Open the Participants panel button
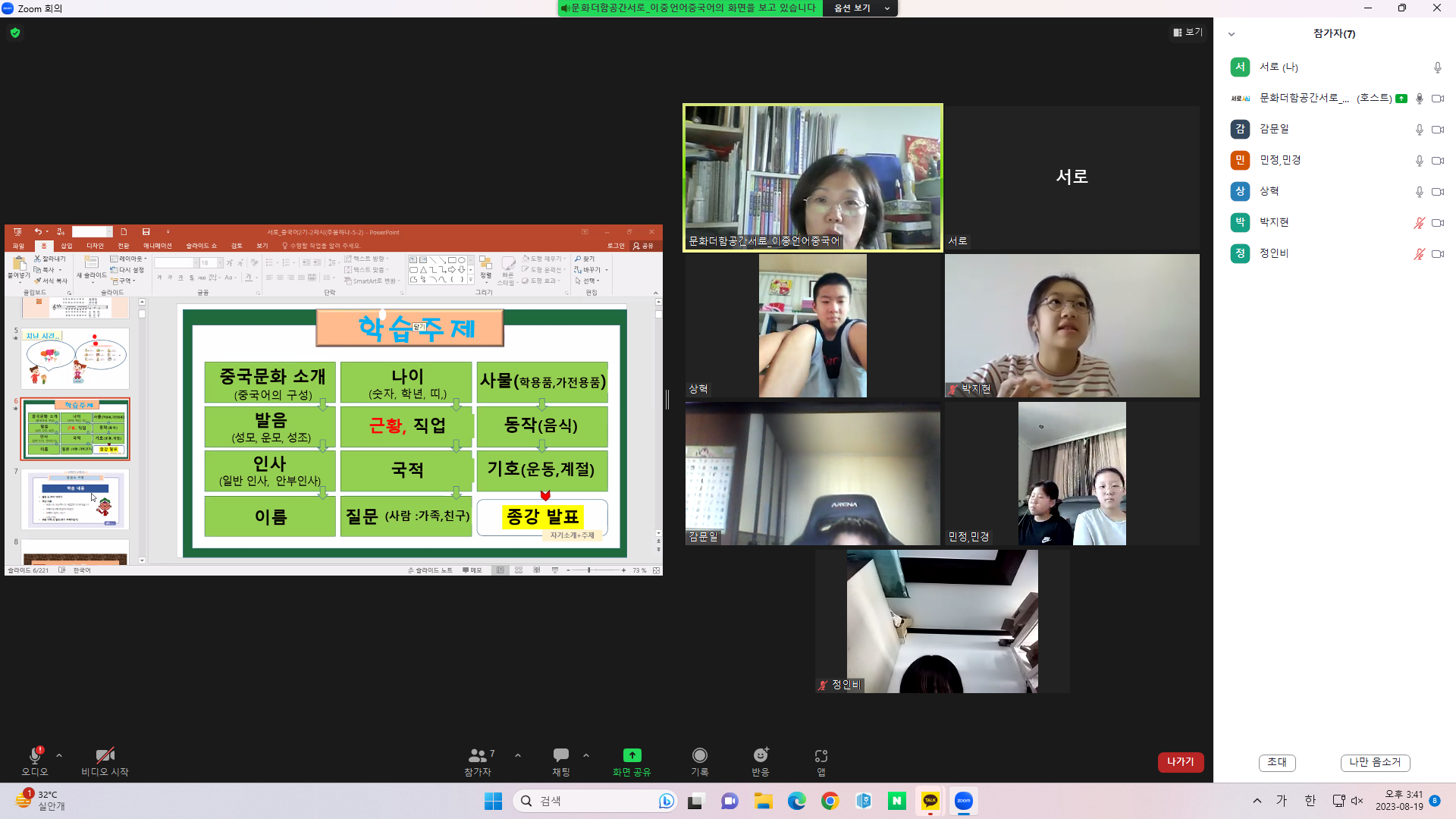Screen dimensions: 1456x819 tap(478, 761)
